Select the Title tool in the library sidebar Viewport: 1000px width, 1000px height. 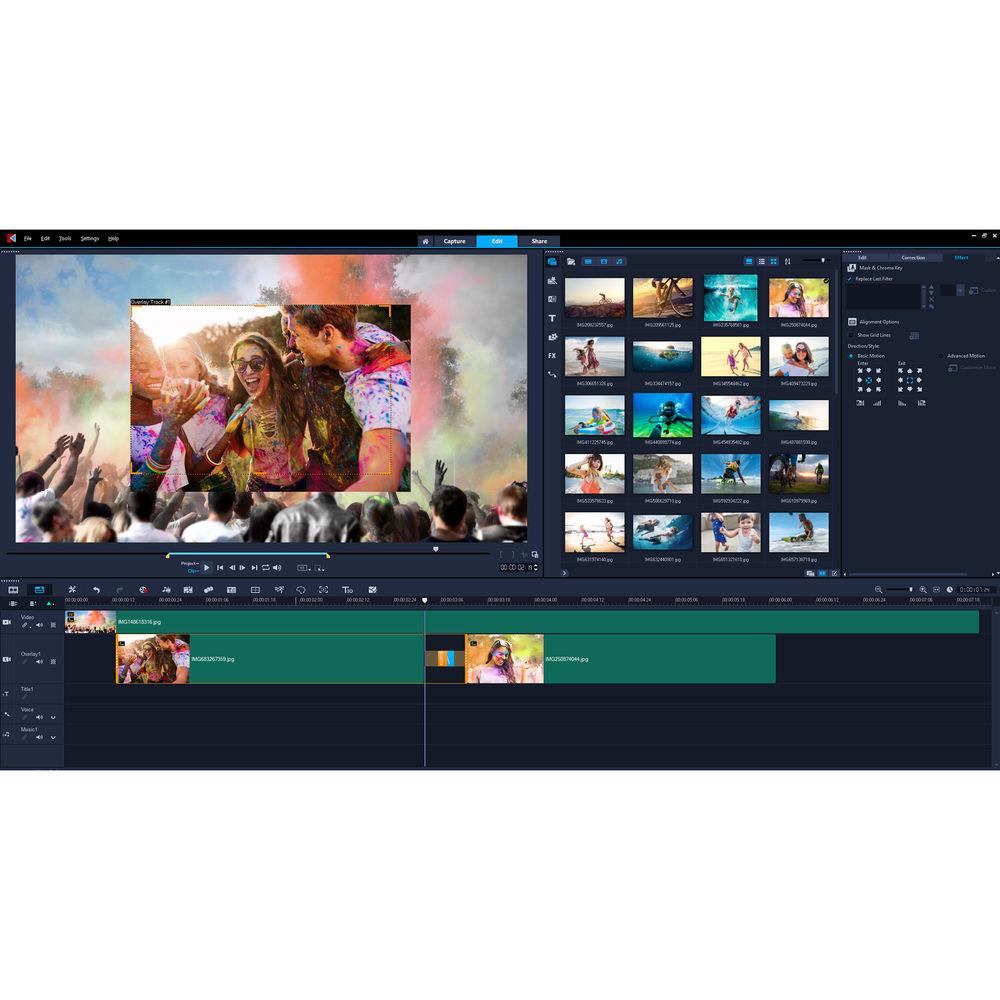[551, 318]
